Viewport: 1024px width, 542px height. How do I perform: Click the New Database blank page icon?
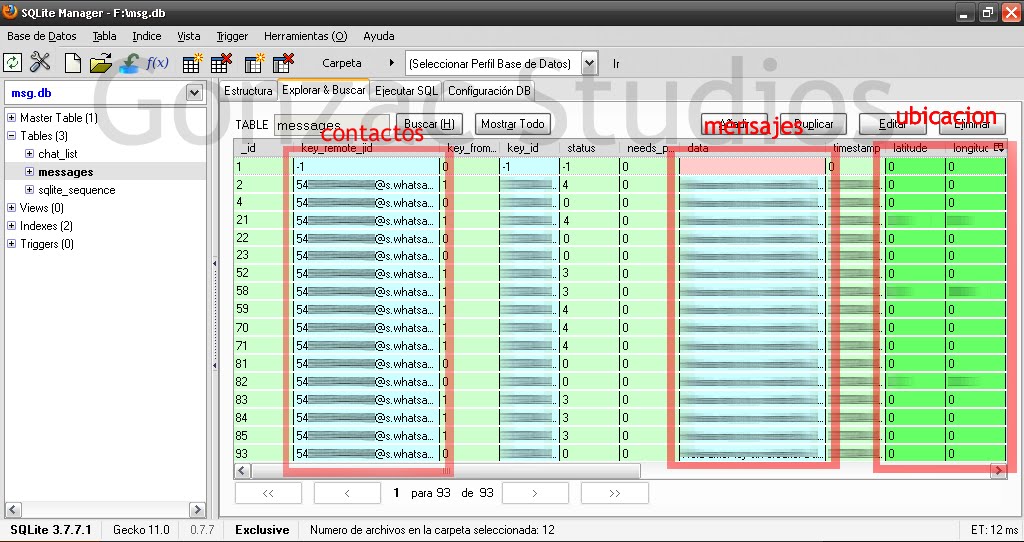coord(72,63)
